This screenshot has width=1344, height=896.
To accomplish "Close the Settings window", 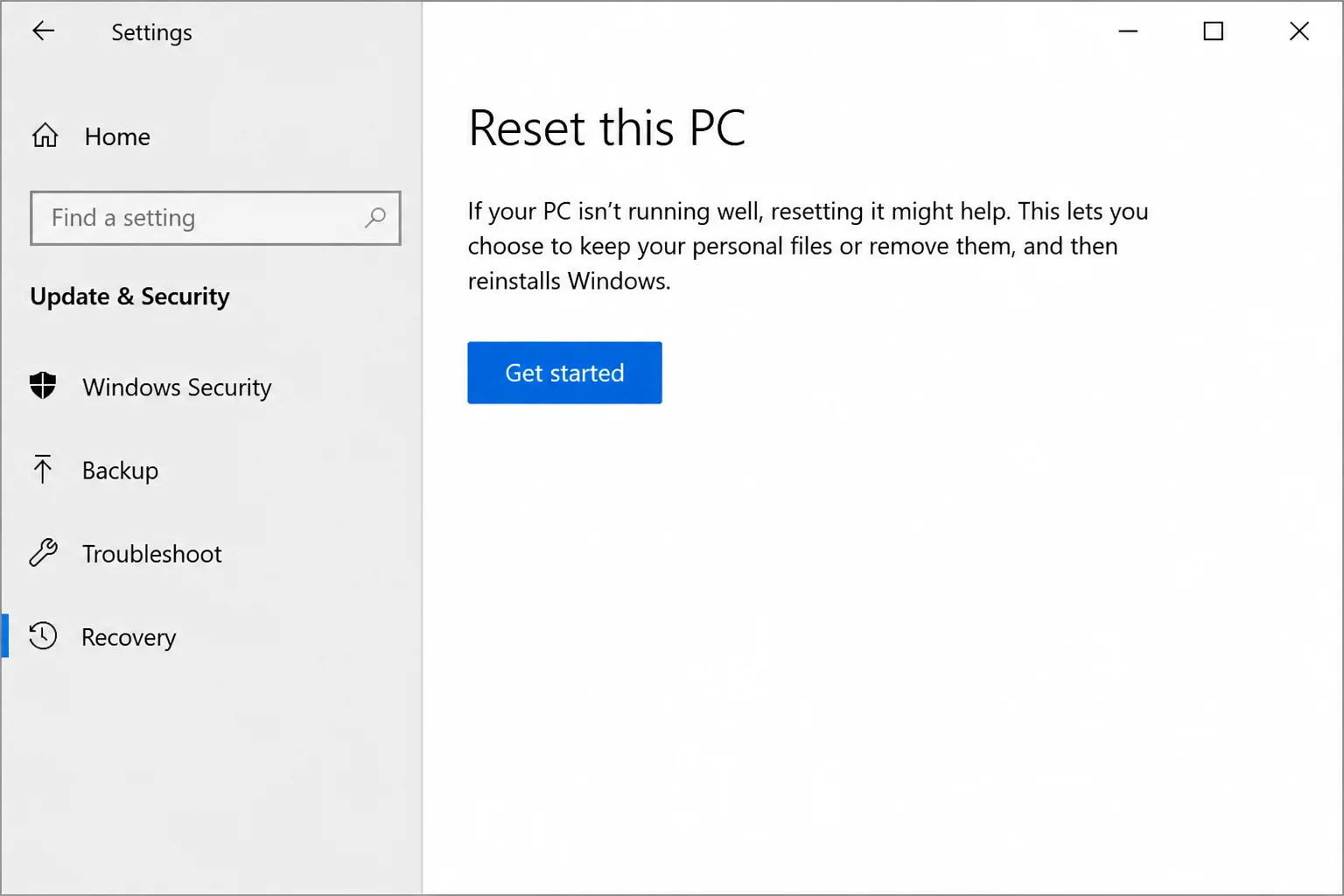I will pos(1299,31).
